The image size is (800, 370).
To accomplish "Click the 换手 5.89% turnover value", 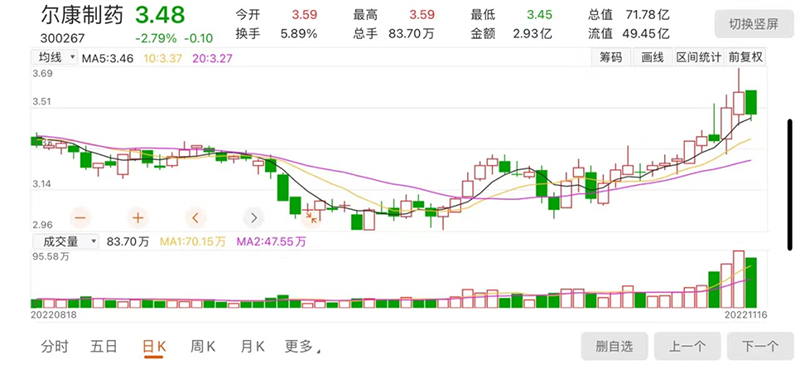I will (276, 34).
